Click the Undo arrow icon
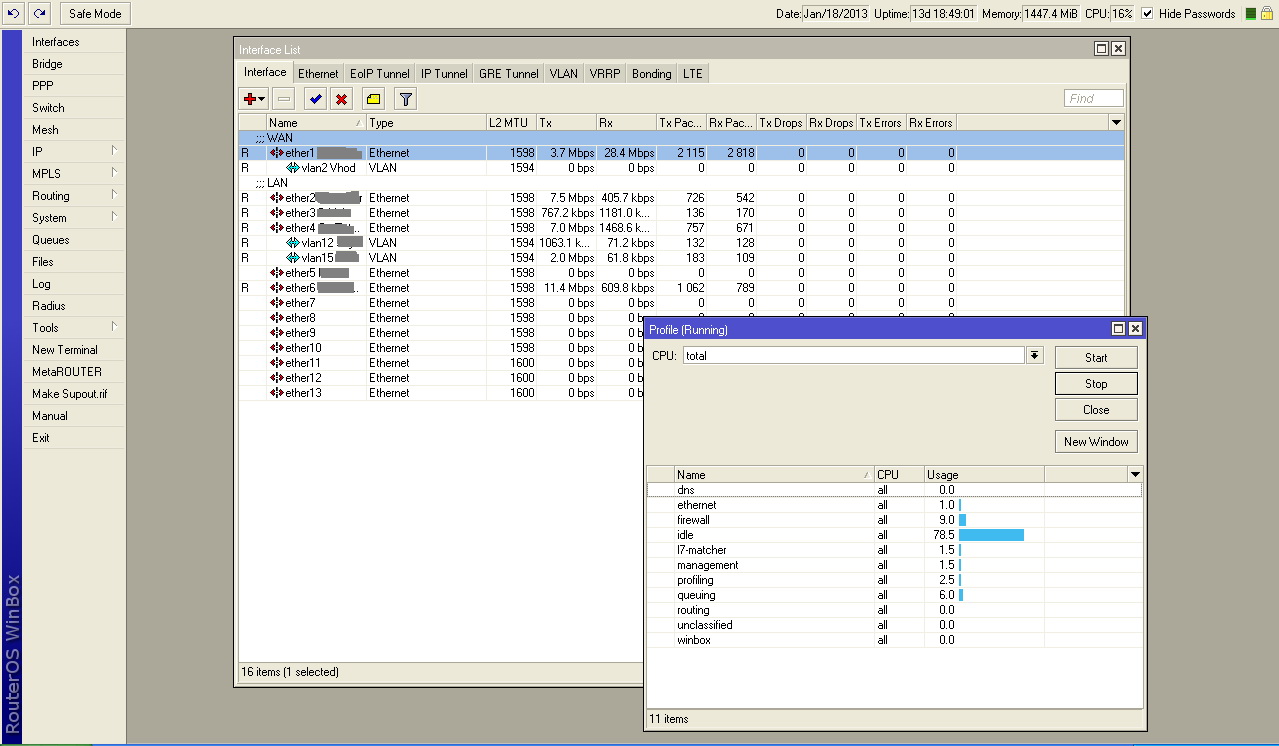 [x=13, y=14]
